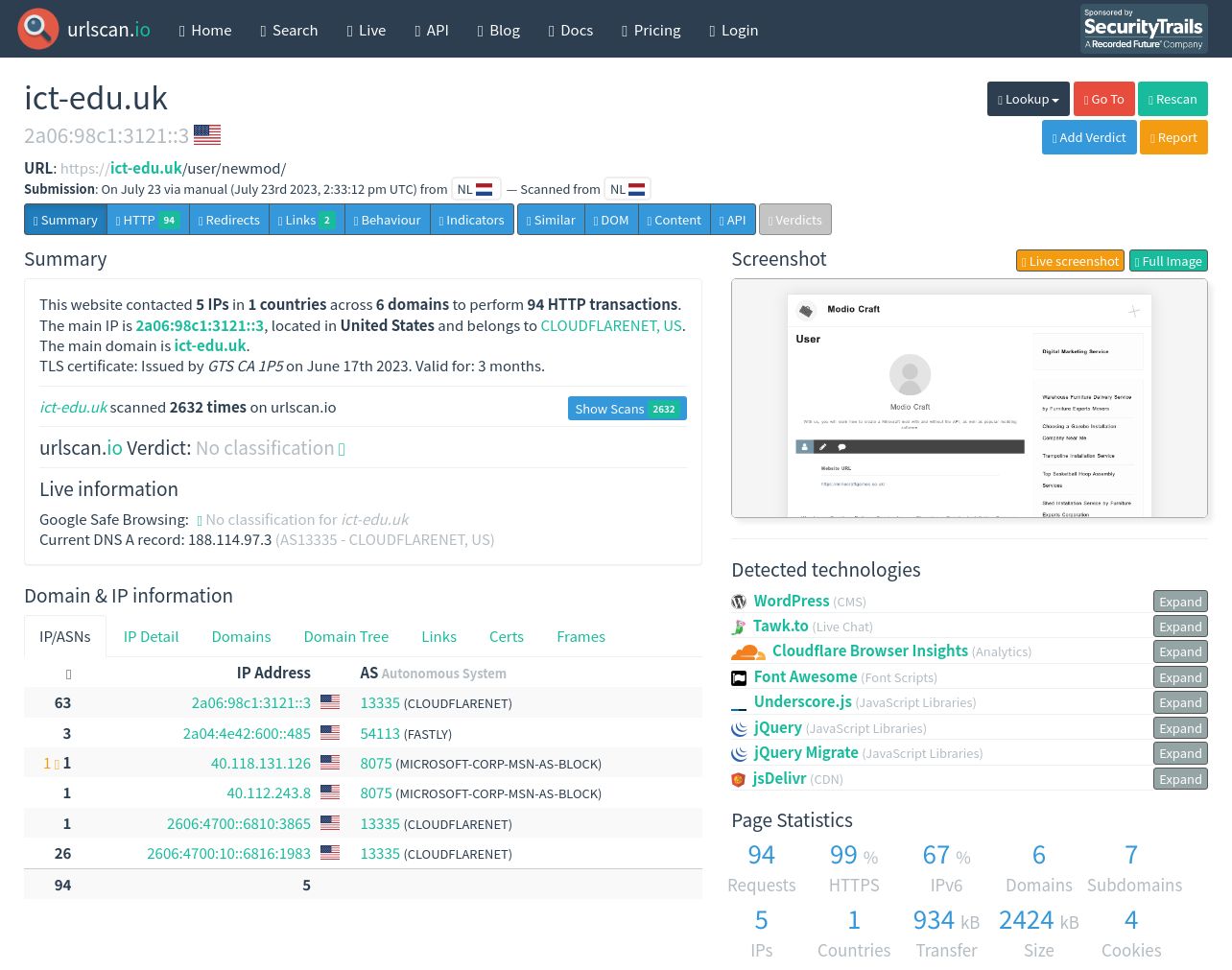Click the orange Report button

click(1173, 137)
